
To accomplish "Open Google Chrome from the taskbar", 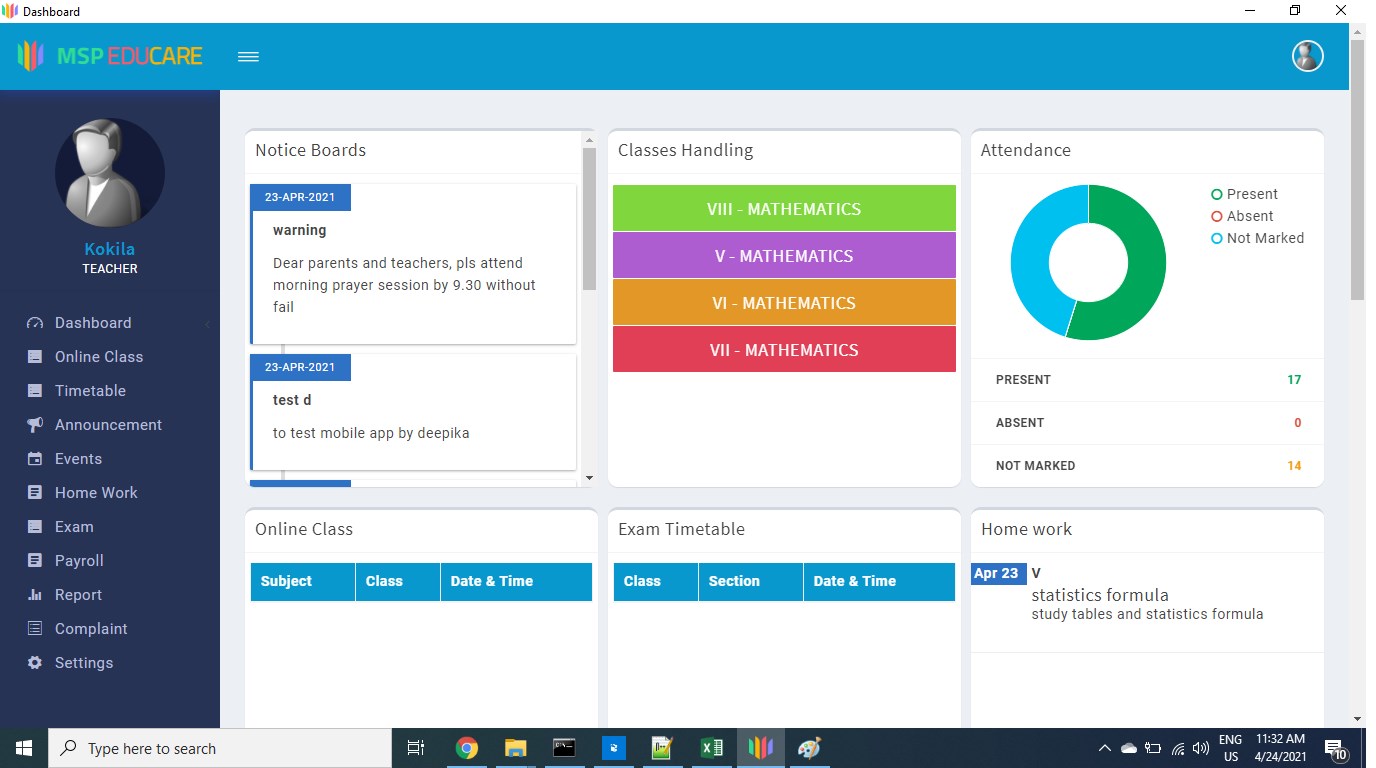I will tap(466, 748).
